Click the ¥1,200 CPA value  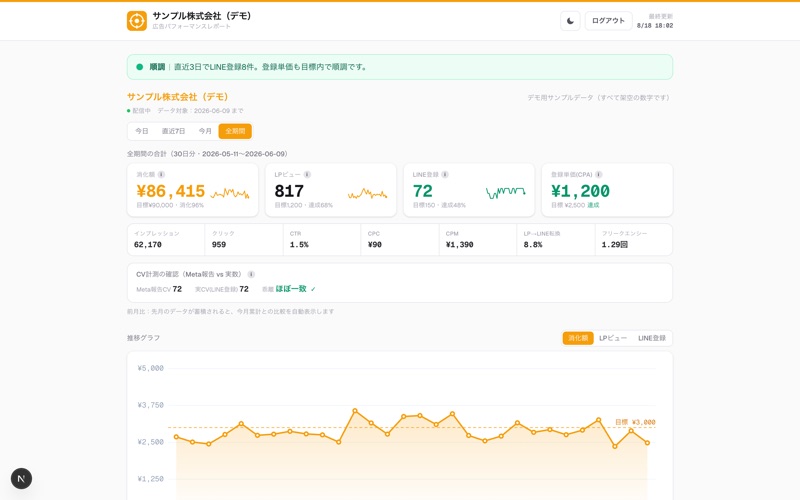click(x=580, y=191)
